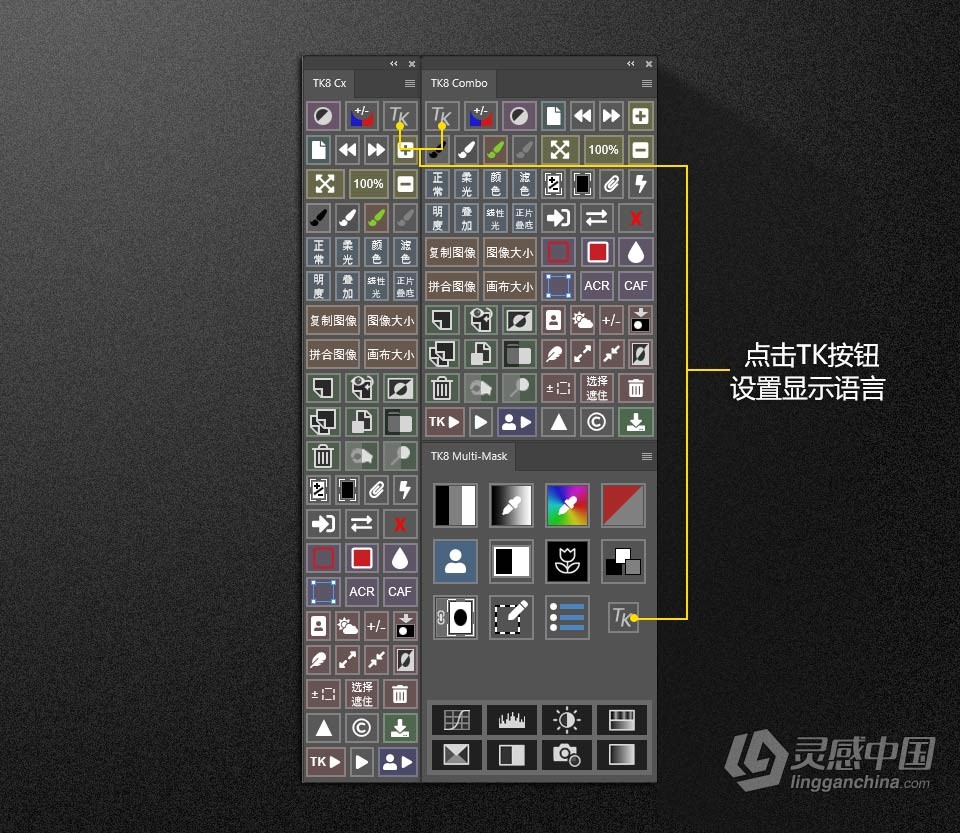Click the 100% zoom button in TK8 Combo
Image resolution: width=960 pixels, height=833 pixels.
click(603, 149)
